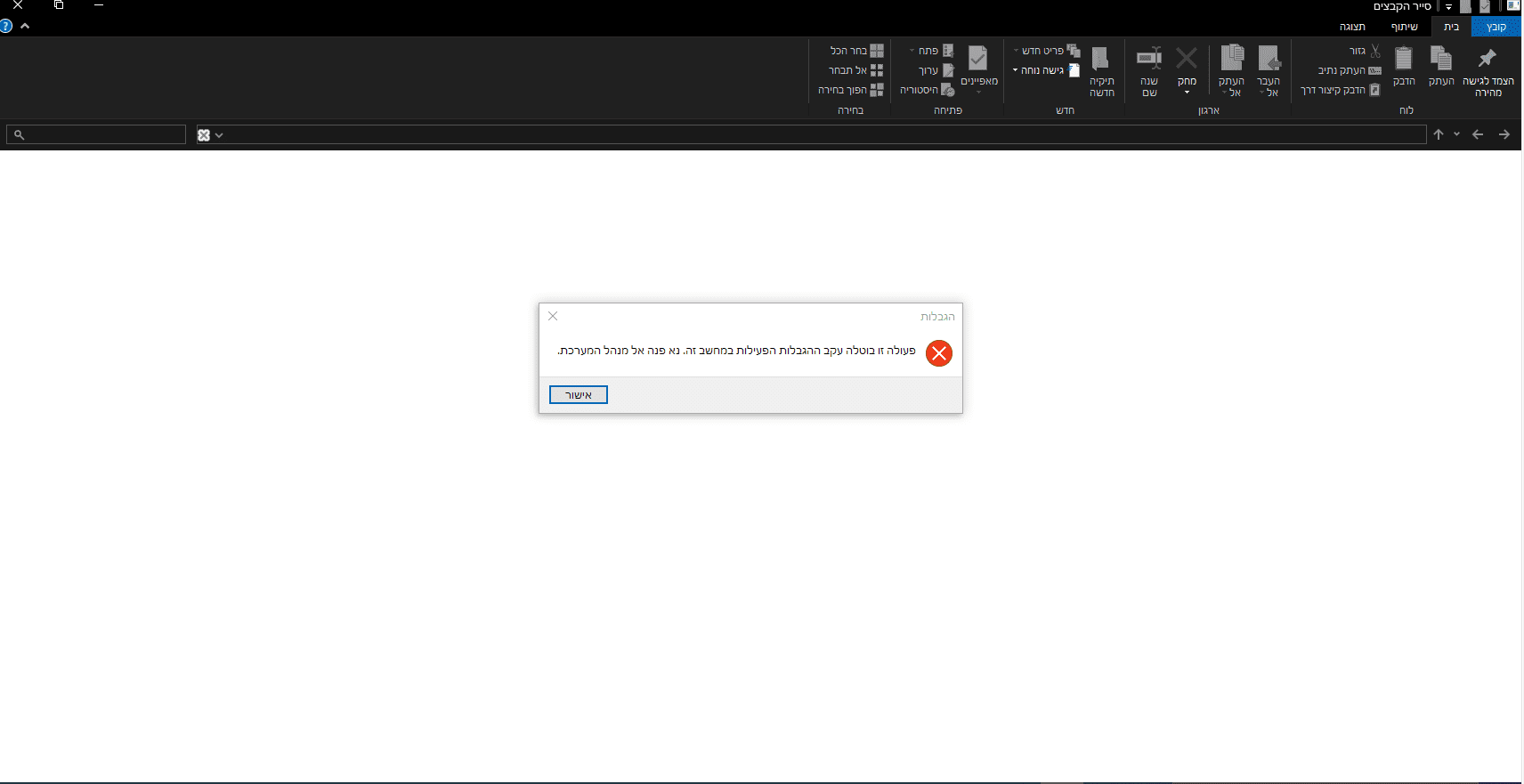The height and width of the screenshot is (784, 1524).
Task: Click Edit (ערוך) in the ribbon
Action: click(x=936, y=70)
